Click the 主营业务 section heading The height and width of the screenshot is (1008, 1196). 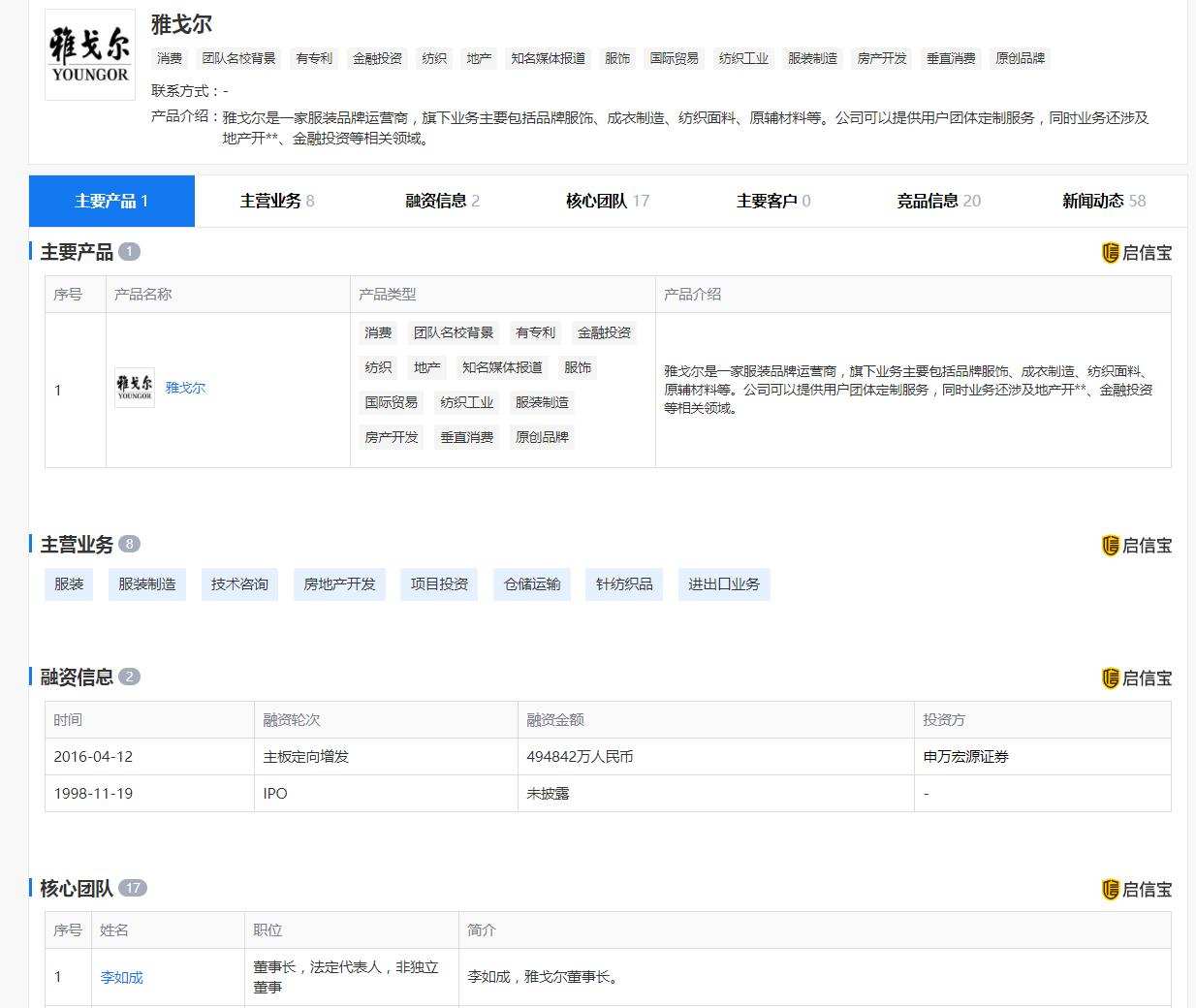point(77,545)
